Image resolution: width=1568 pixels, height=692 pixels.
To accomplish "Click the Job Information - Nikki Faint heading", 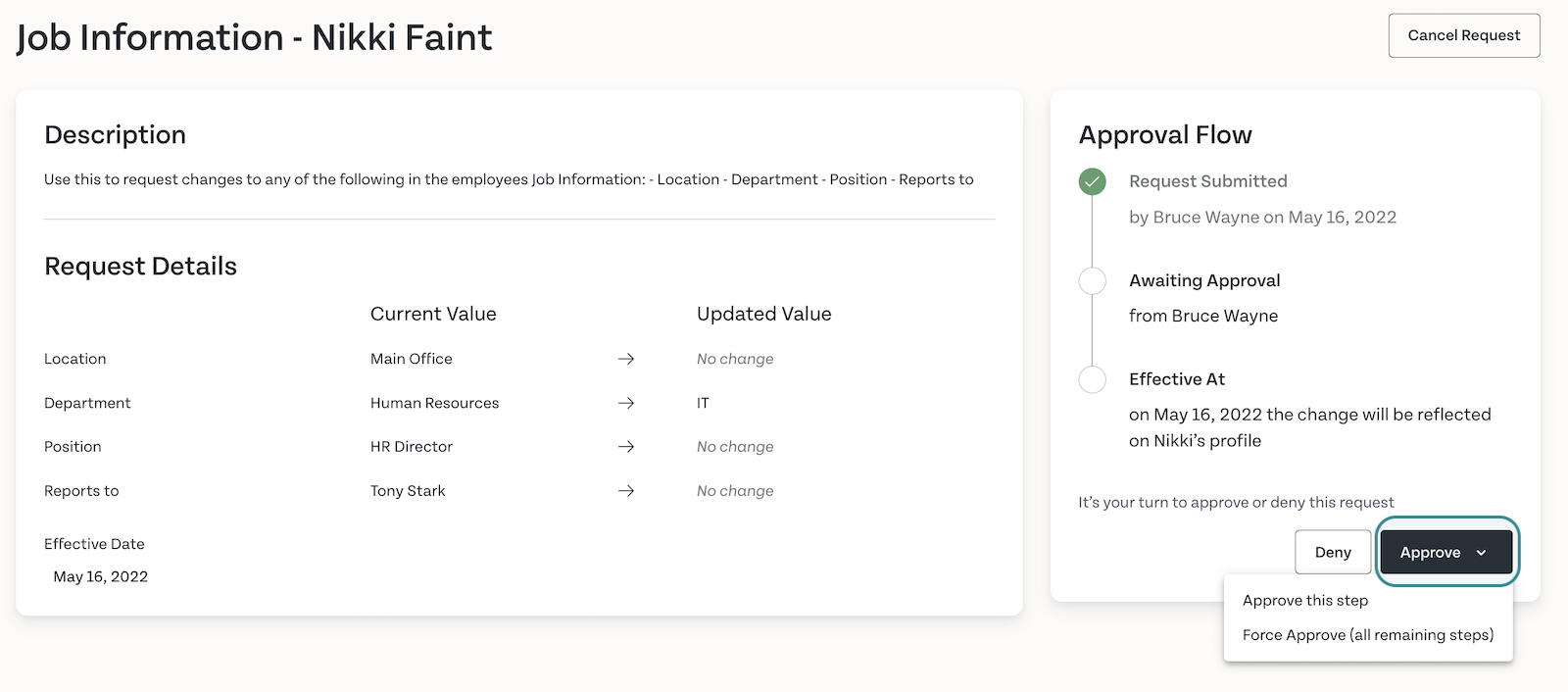I will click(254, 37).
